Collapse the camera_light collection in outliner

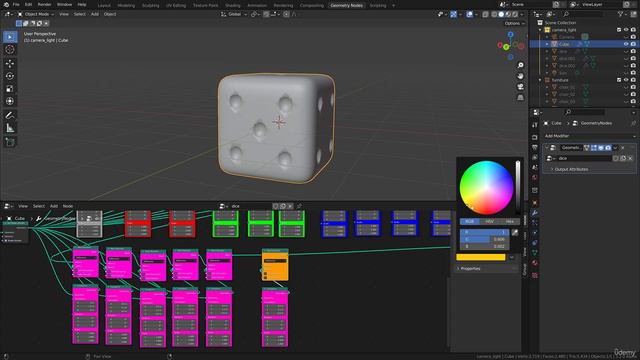click(x=540, y=30)
